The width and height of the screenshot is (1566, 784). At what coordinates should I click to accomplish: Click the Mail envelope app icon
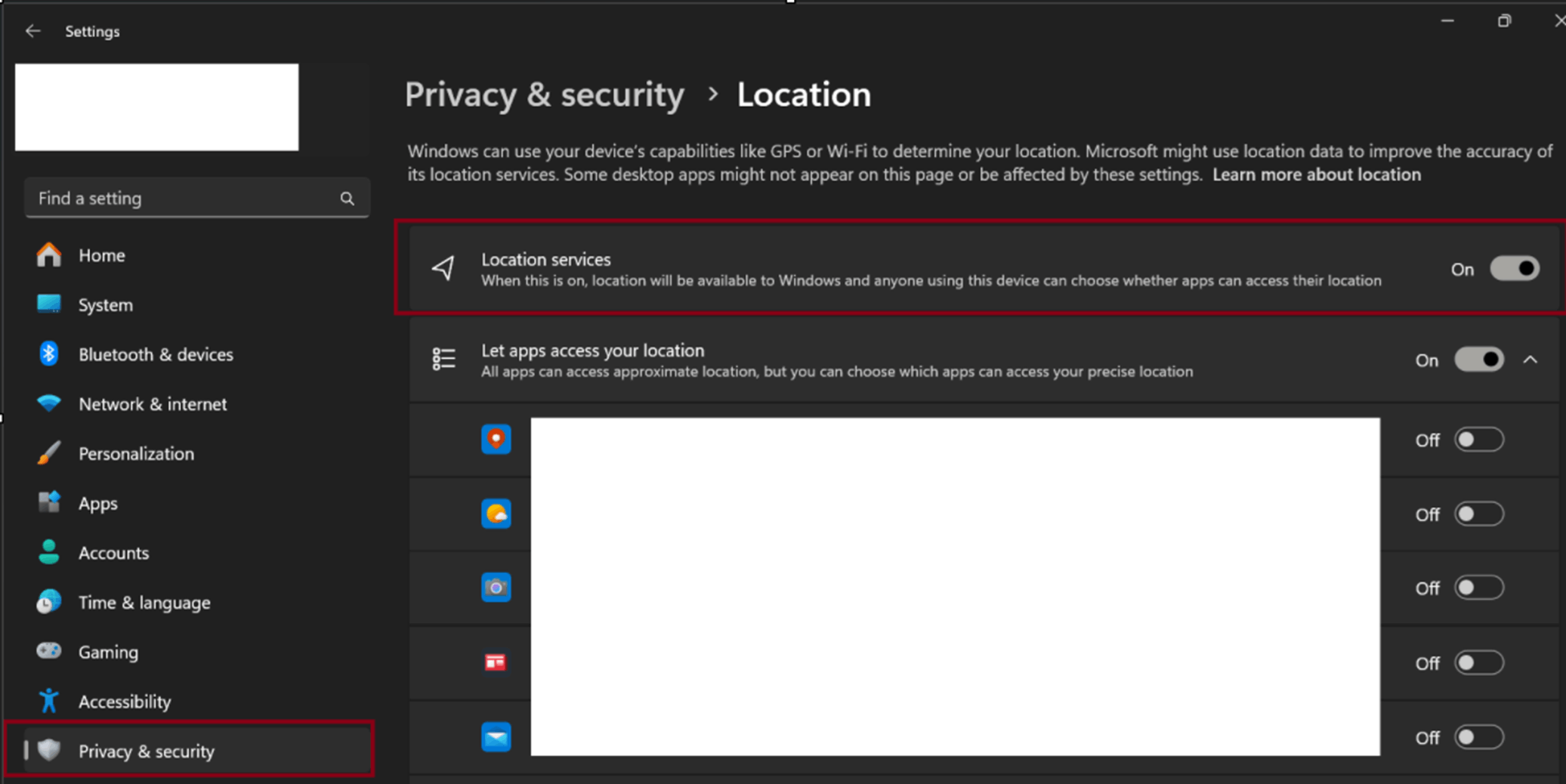pos(496,737)
